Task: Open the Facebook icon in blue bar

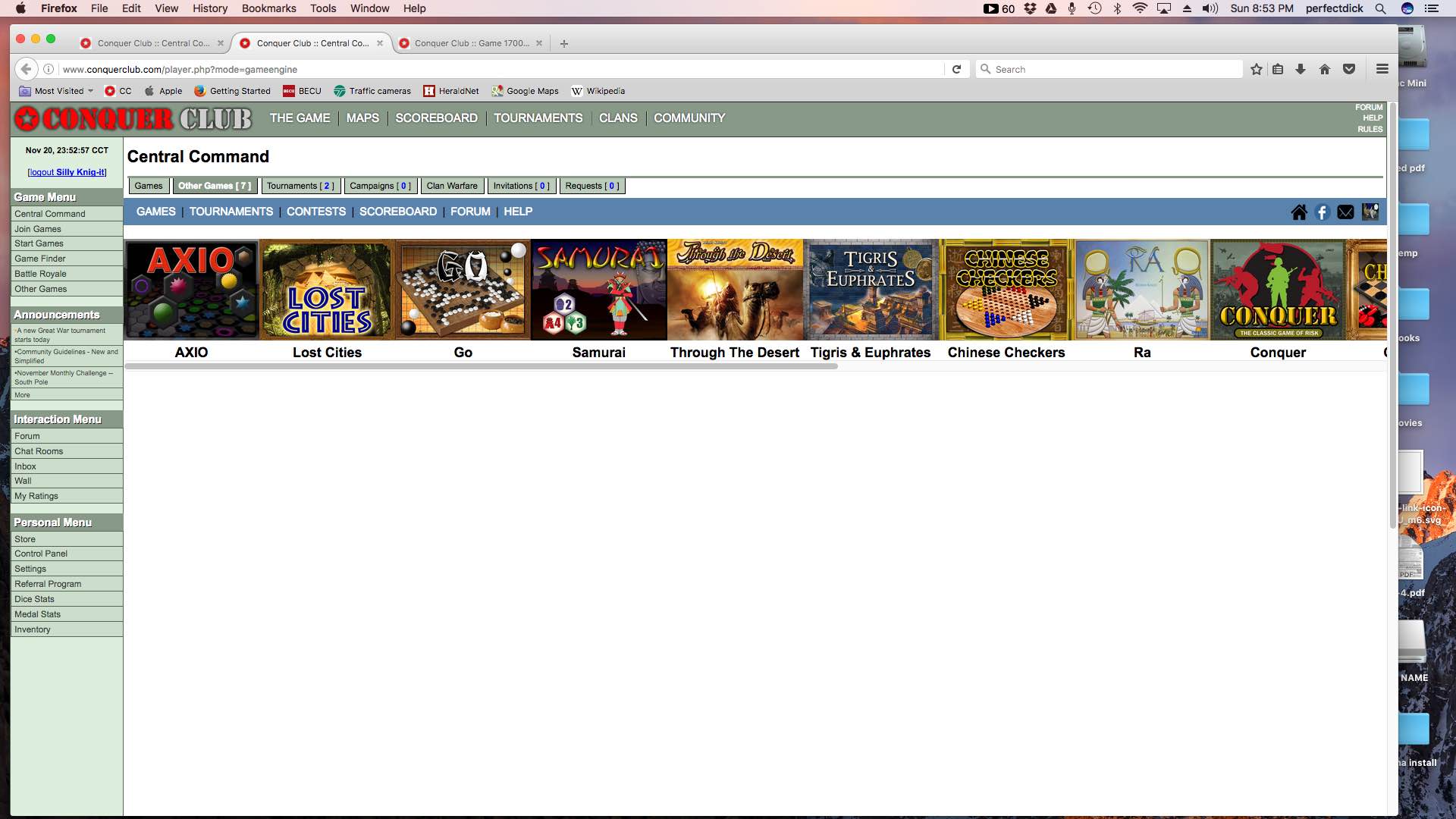Action: 1322,212
